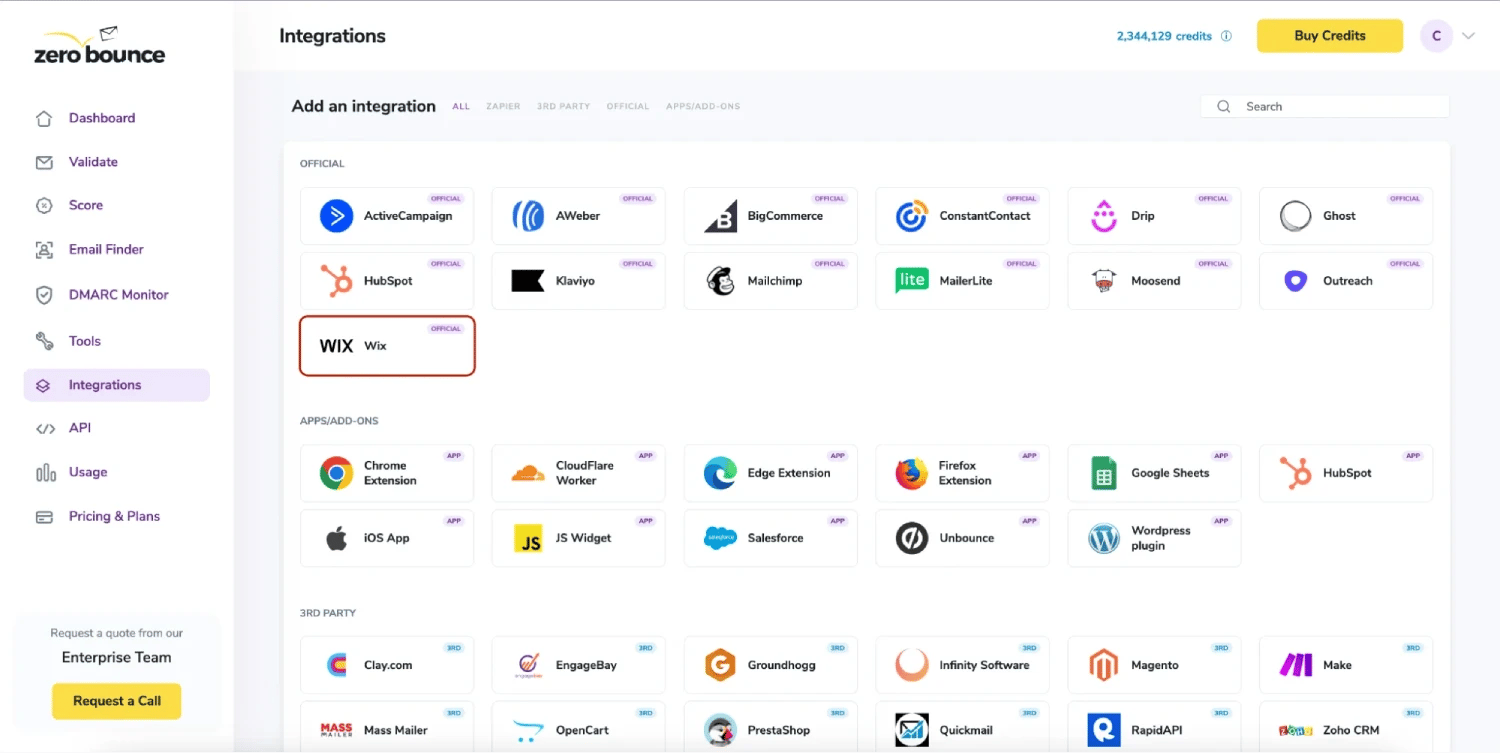Click the Buy Credits button
1500x753 pixels.
(x=1329, y=35)
